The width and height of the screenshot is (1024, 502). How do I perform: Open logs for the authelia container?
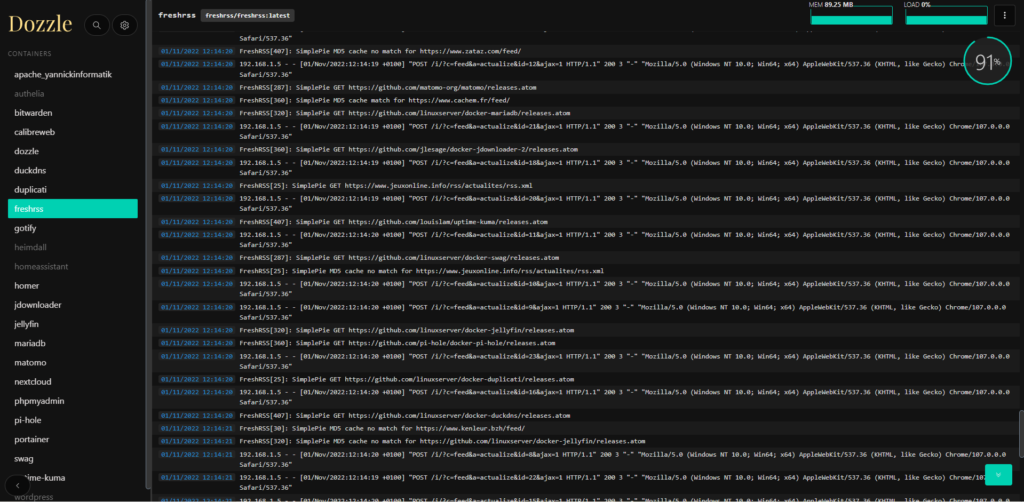tap(29, 93)
